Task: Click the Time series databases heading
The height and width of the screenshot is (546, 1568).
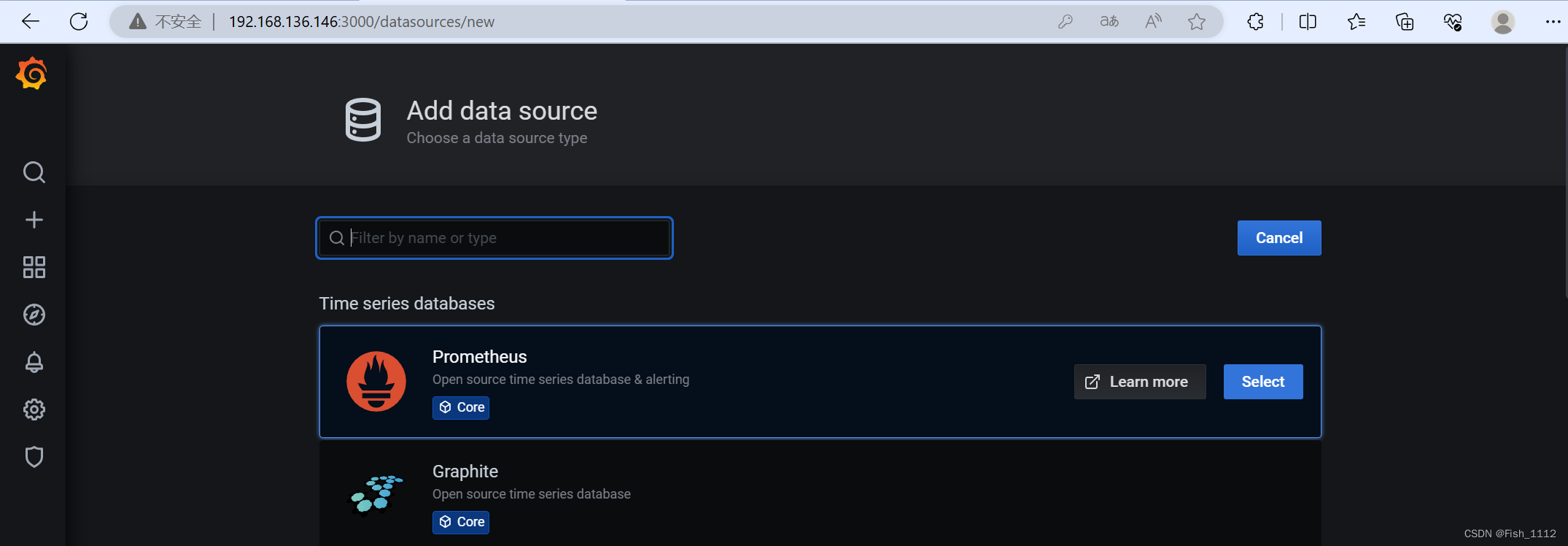Action: pos(407,304)
